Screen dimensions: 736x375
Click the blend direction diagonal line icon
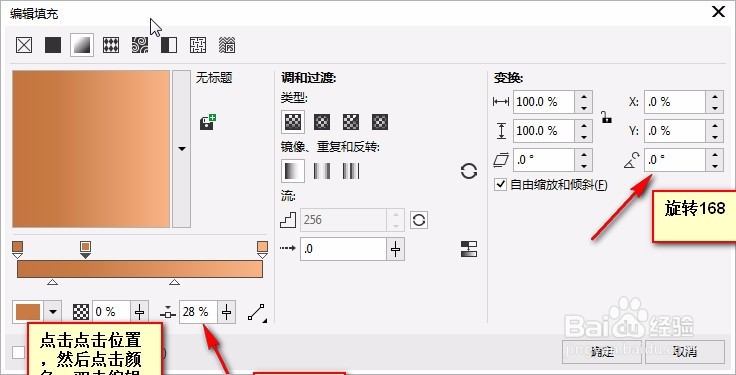click(x=256, y=313)
